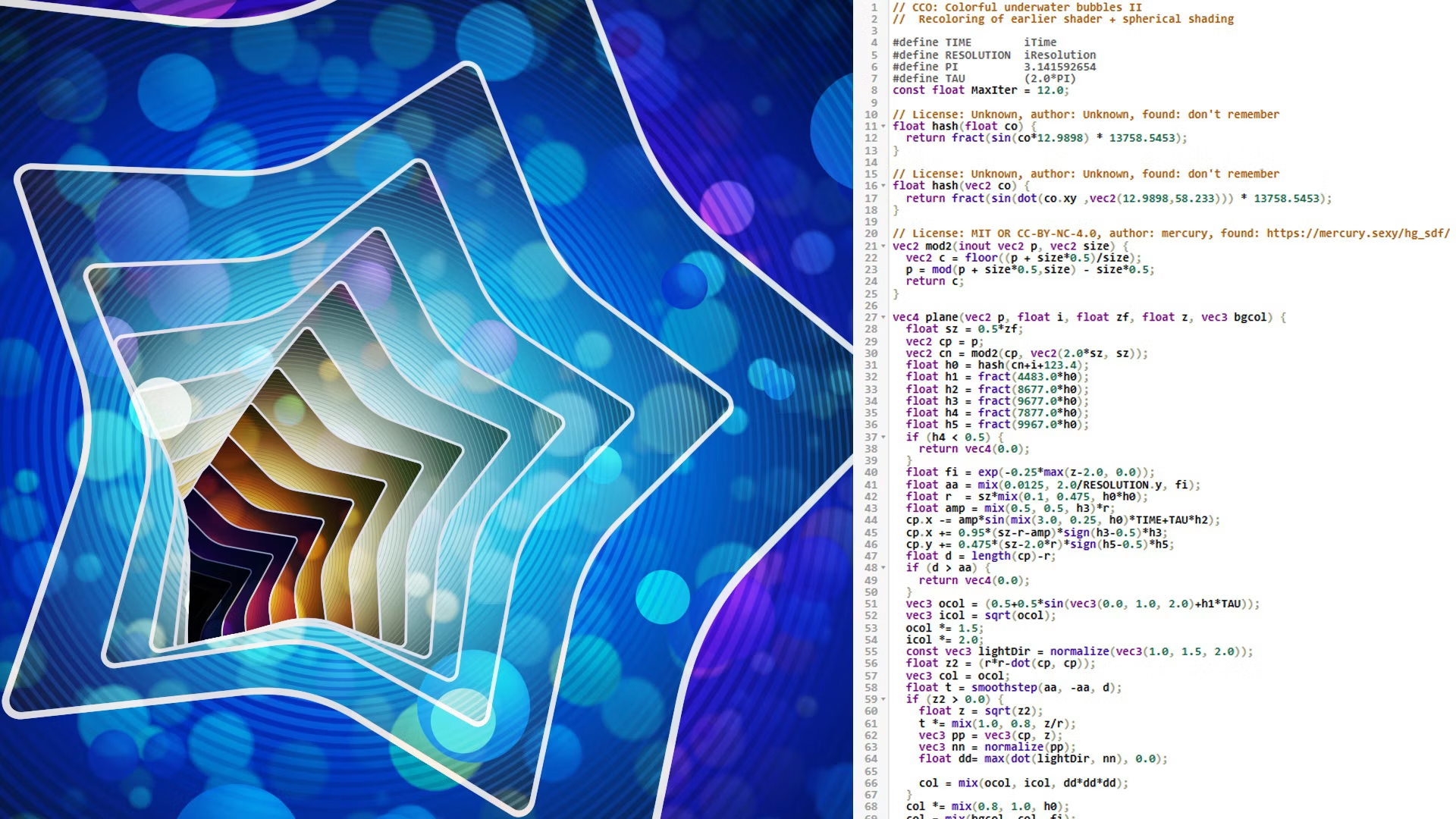
Task: Click the 'col *= mix(0.8, 1.0, h0);' line
Action: [988, 807]
